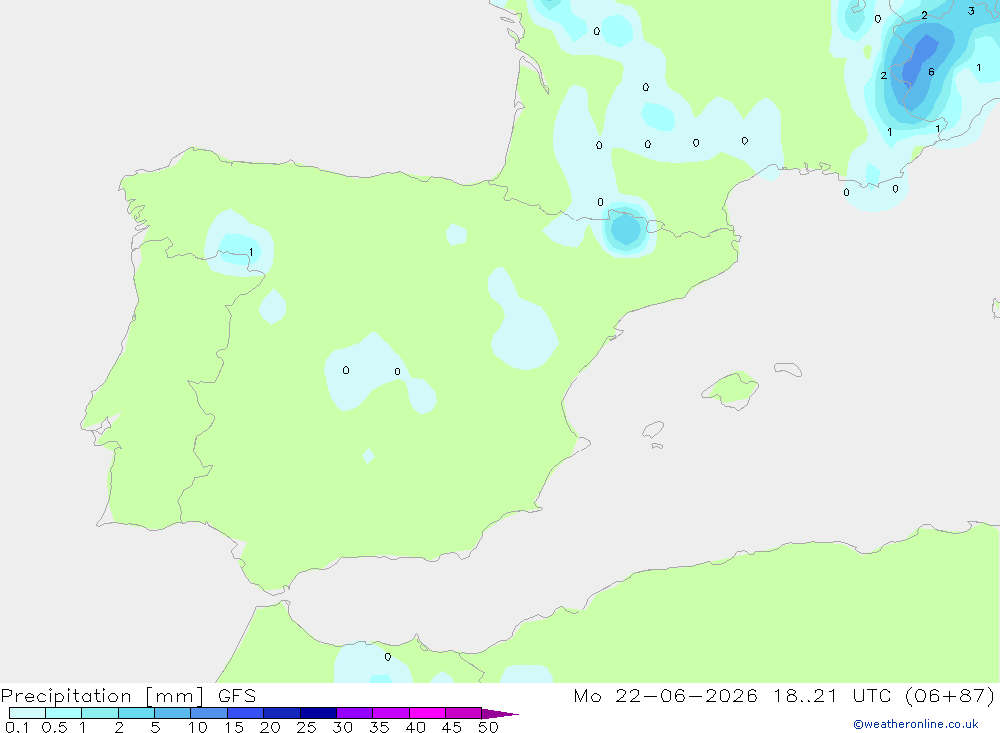Click the '1' value over northwest Spain
Screen dimensions: 1000x733
pyautogui.click(x=251, y=252)
